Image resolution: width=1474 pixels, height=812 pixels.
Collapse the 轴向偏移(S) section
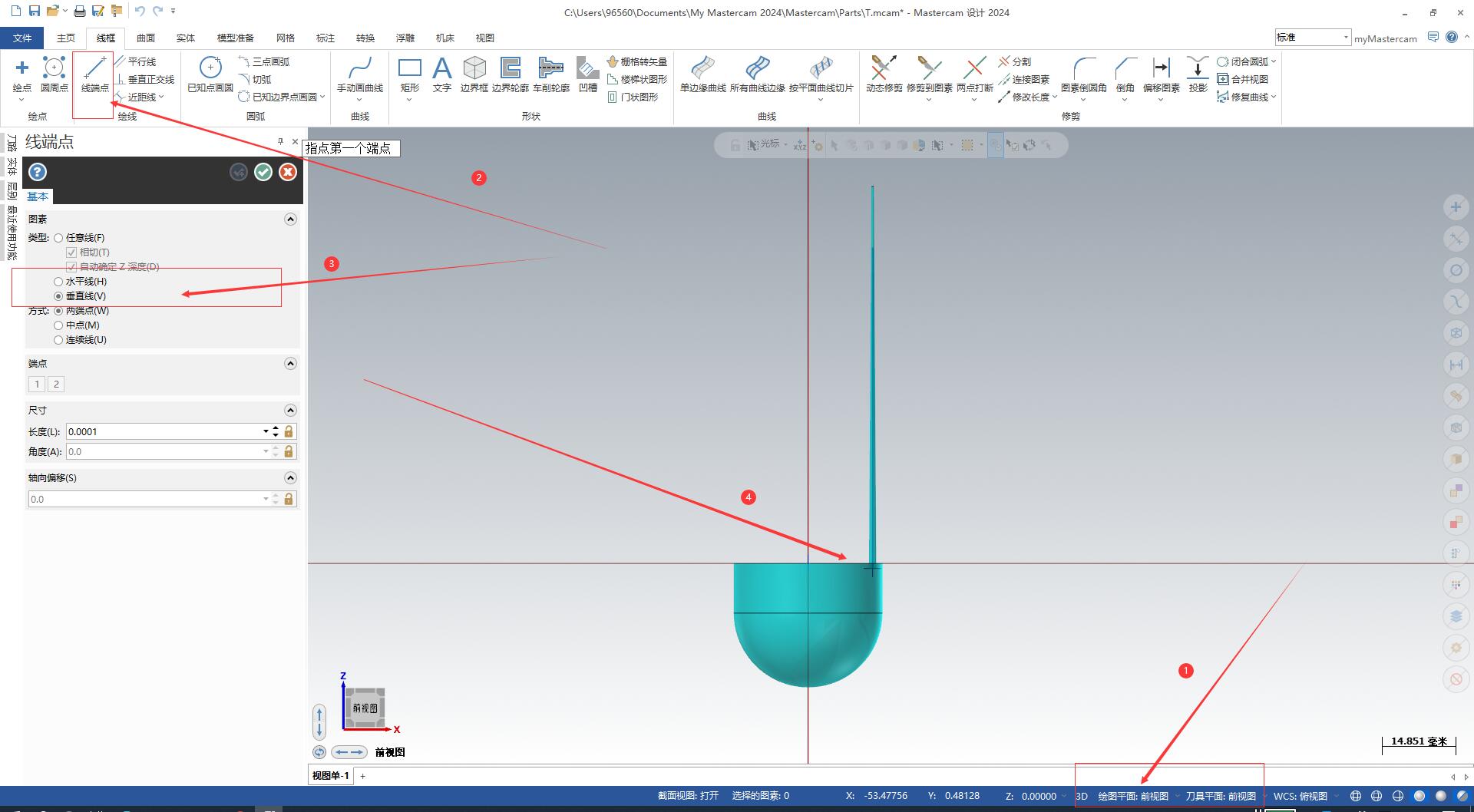290,477
